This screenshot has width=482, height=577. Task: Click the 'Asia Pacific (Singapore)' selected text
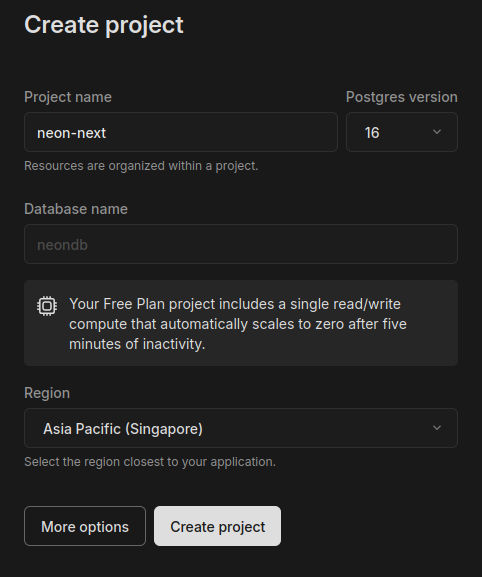123,429
